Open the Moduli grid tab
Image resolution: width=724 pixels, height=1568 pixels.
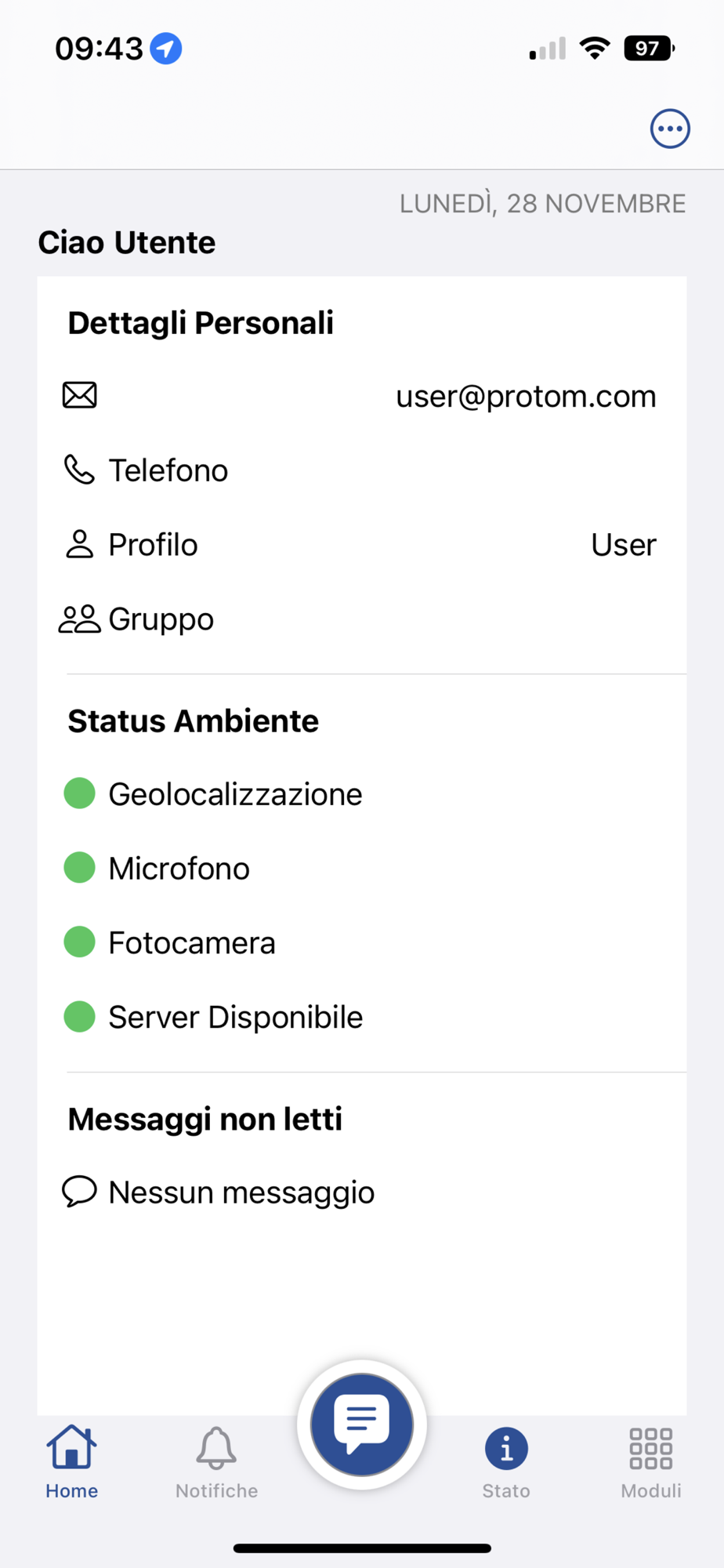pos(651,1462)
